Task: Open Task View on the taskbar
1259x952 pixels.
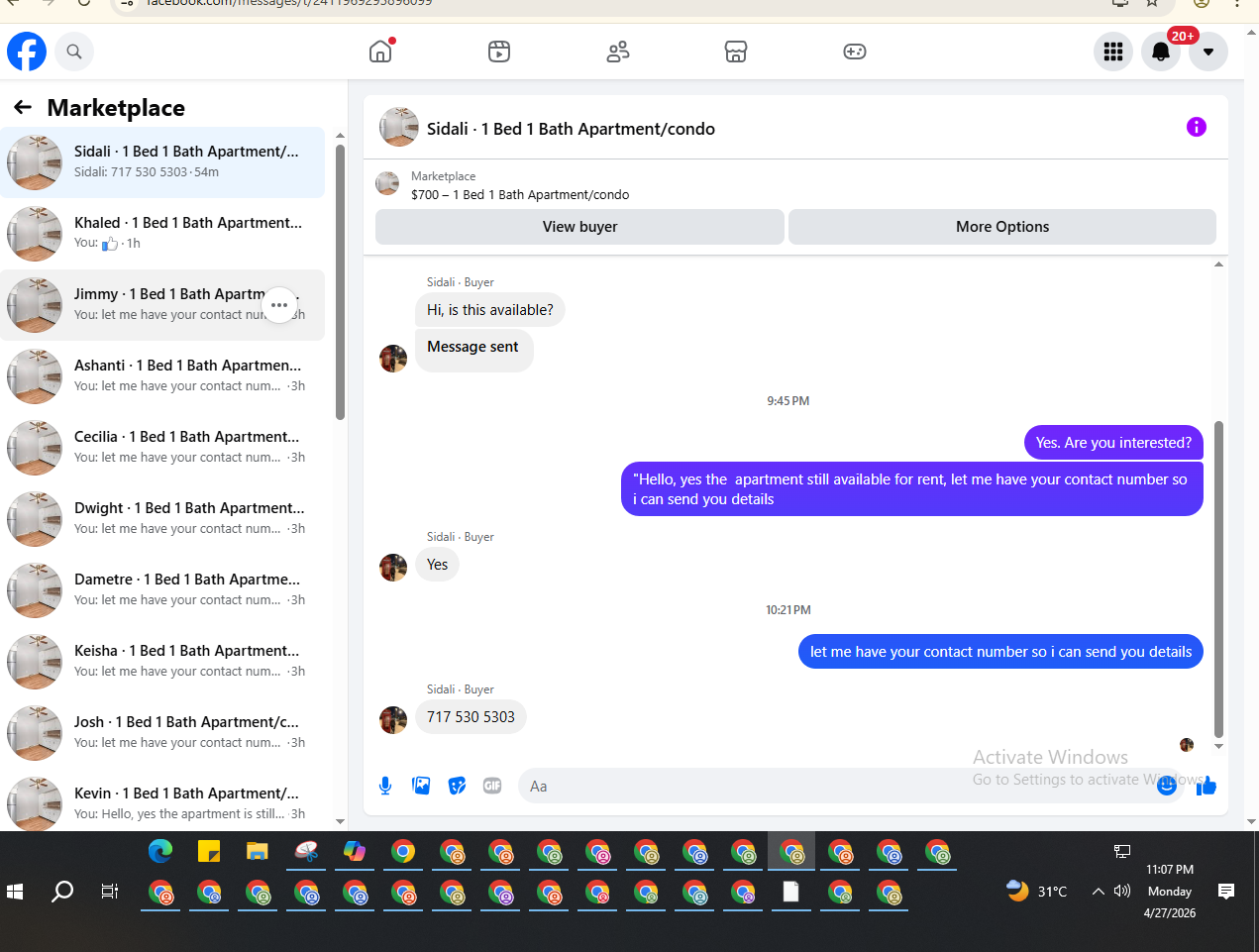Action: (110, 892)
